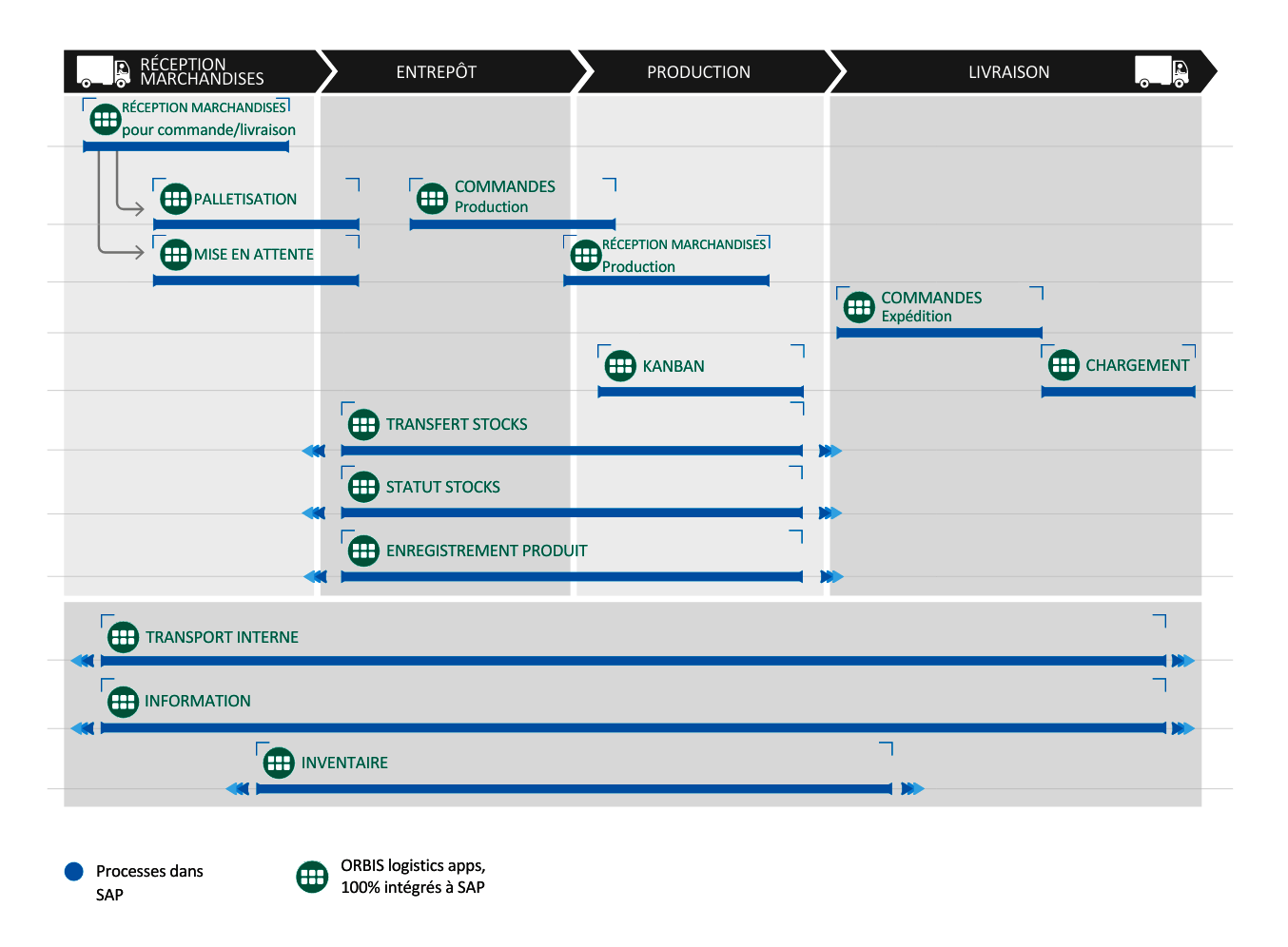The image size is (1288, 947).
Task: Select the Chargement app icon
Action: click(x=1064, y=364)
